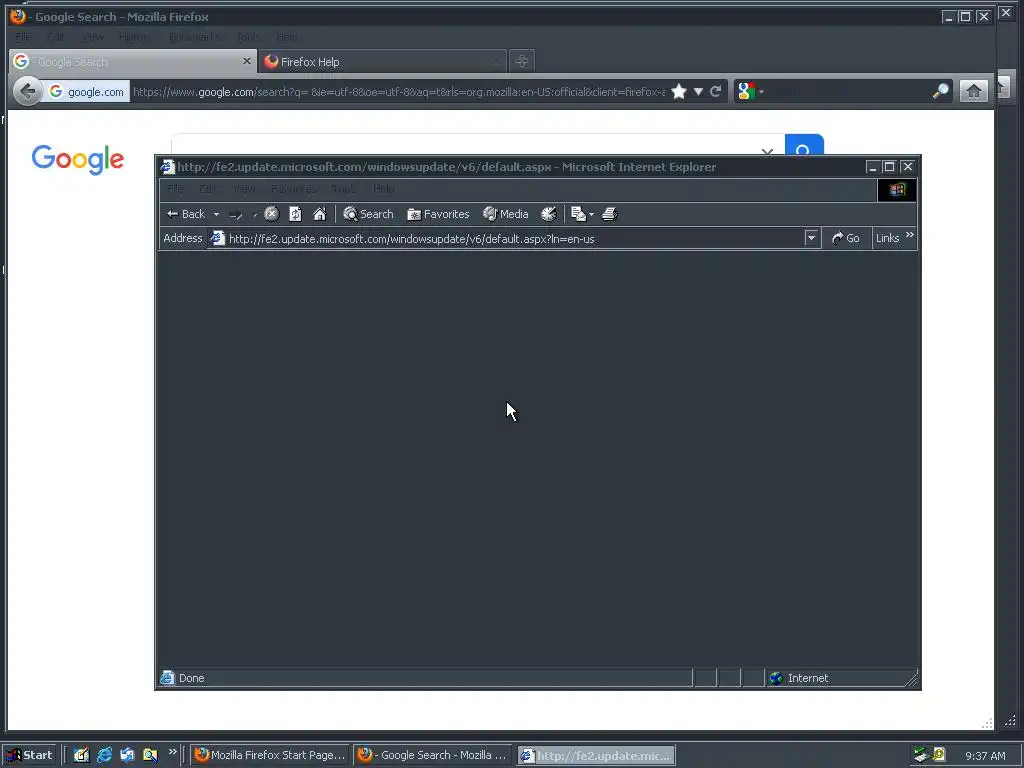
Task: Click the IE icon in the title bar
Action: coord(168,167)
